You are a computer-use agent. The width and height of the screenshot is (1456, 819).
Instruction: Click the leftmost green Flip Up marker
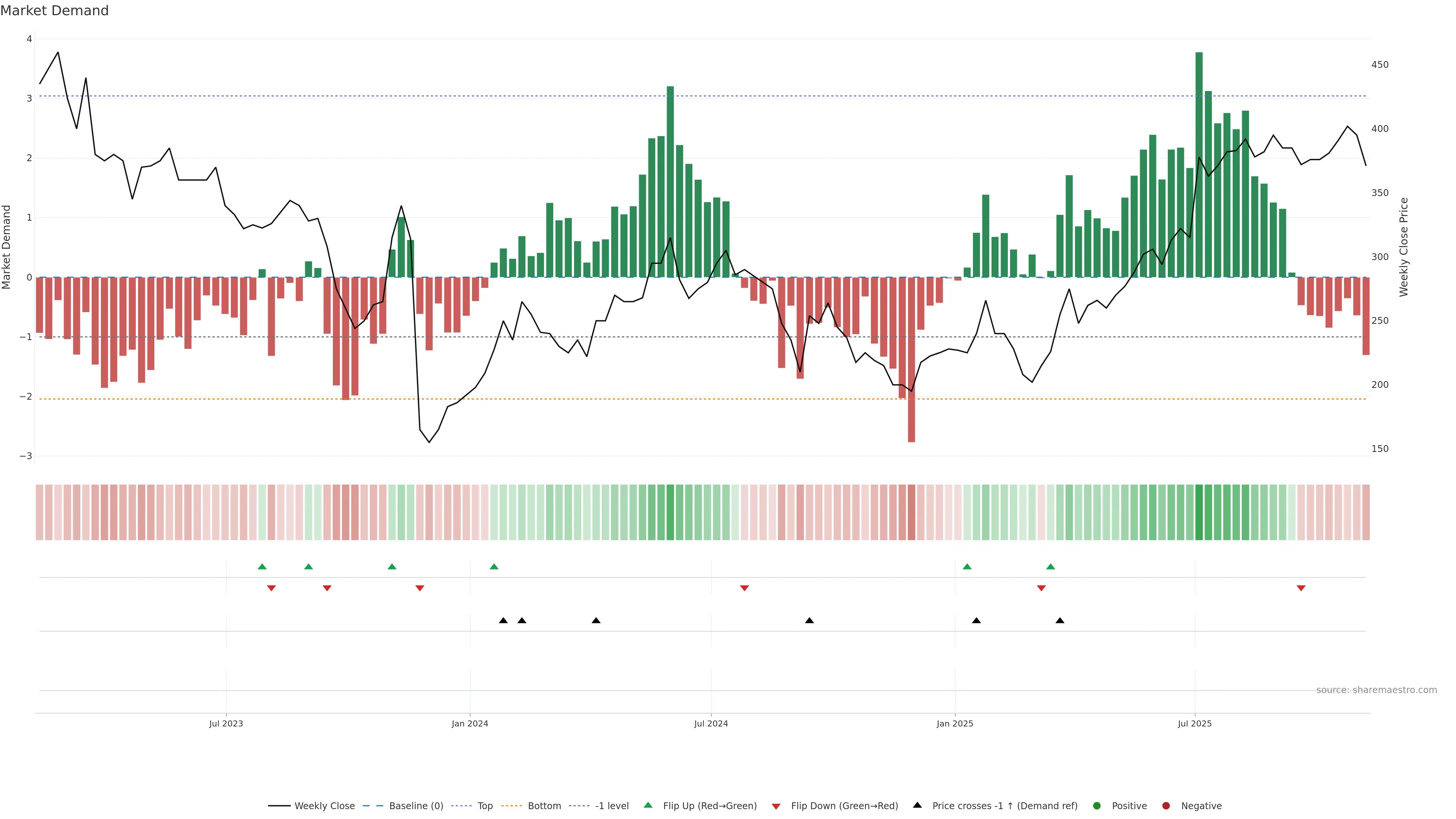pyautogui.click(x=262, y=566)
